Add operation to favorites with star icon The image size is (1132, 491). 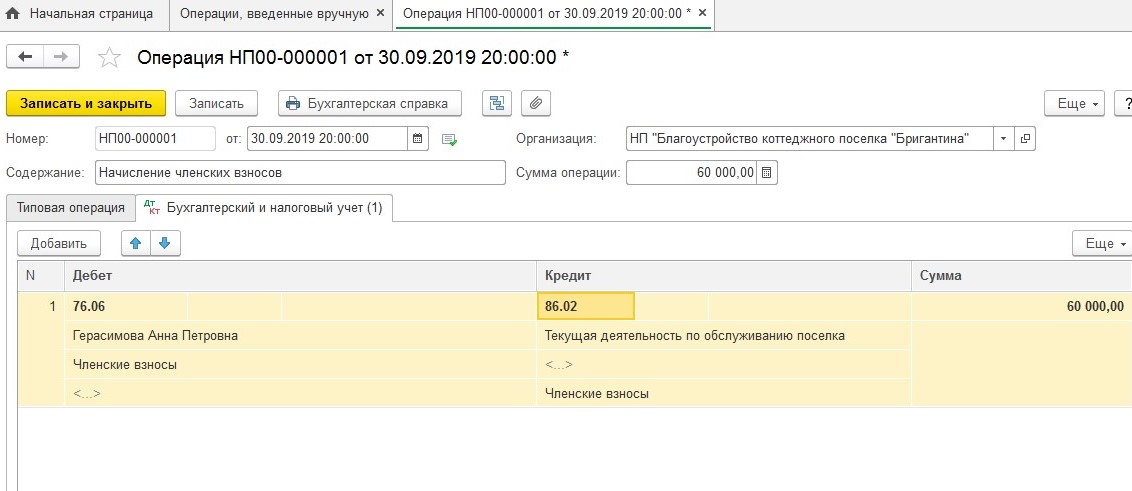point(109,58)
